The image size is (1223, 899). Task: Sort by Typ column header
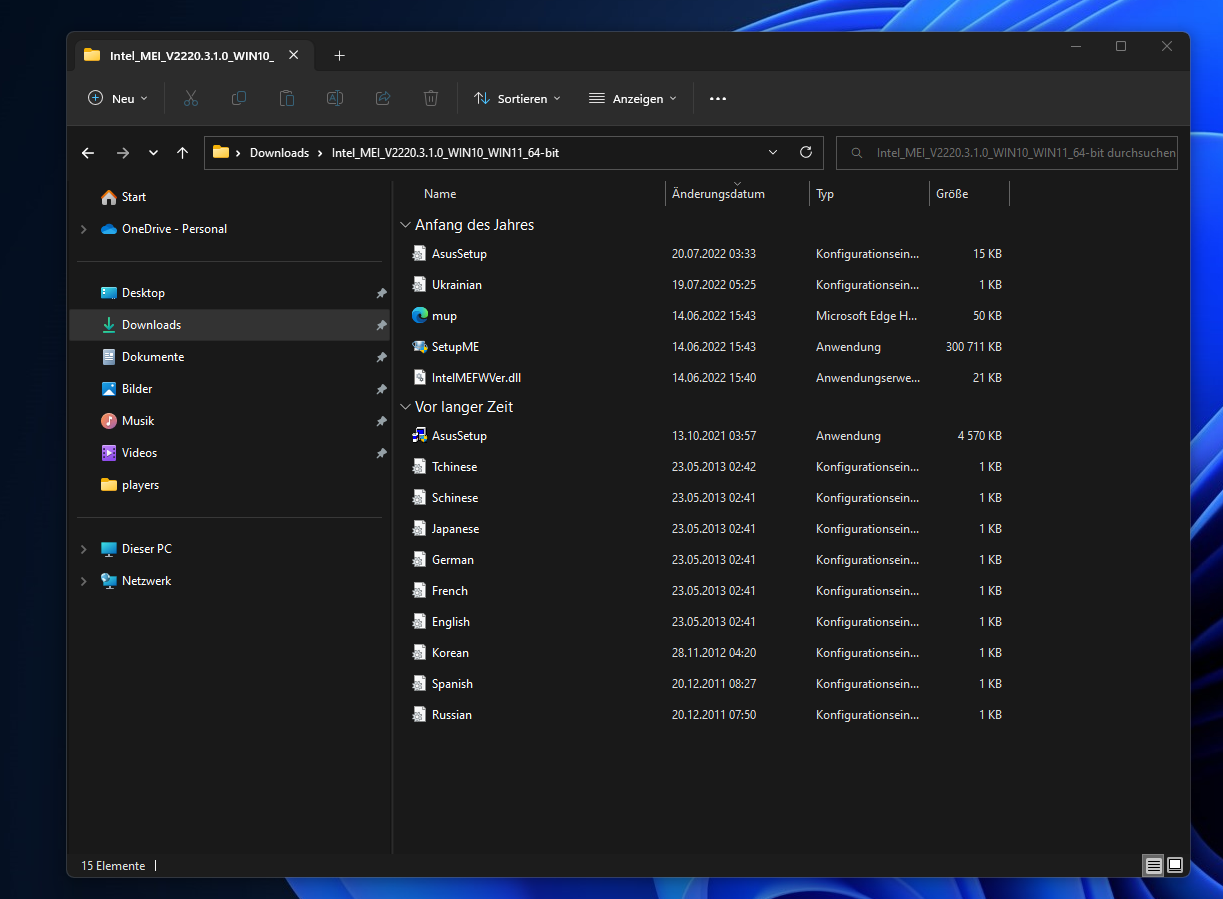pyautogui.click(x=825, y=194)
